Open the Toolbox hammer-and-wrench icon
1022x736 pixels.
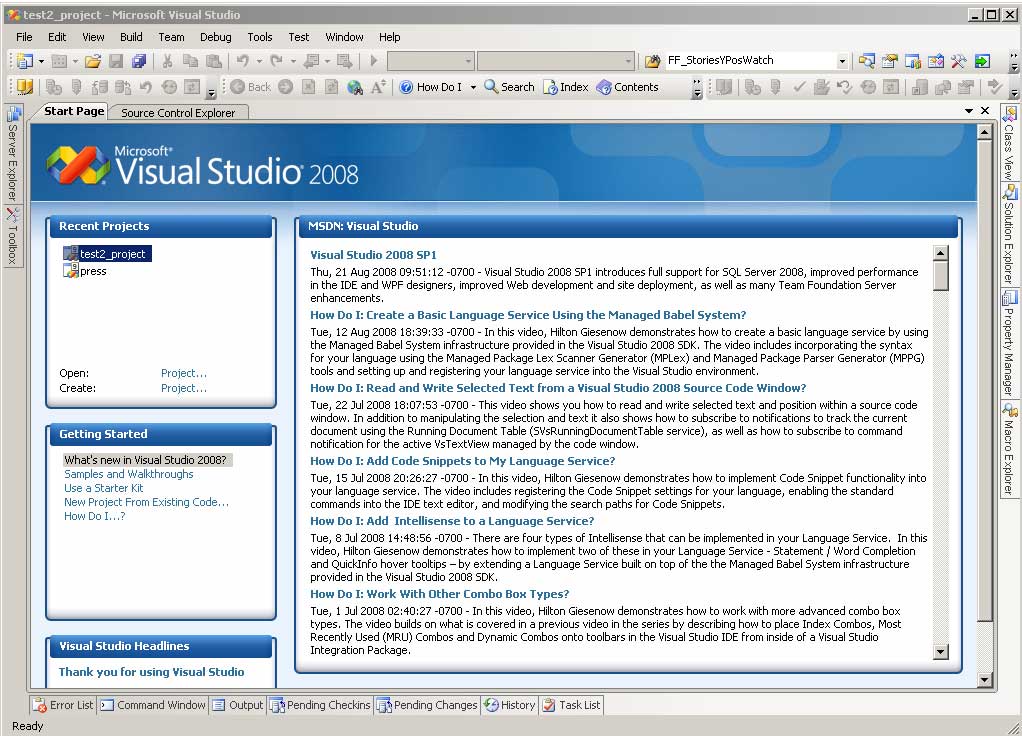point(958,61)
